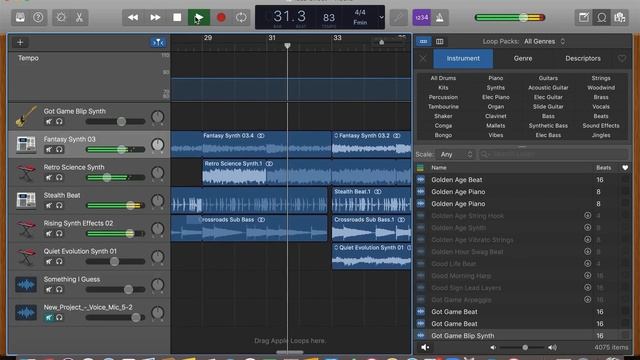
Task: Click the master volume slider
Action: coord(509,18)
